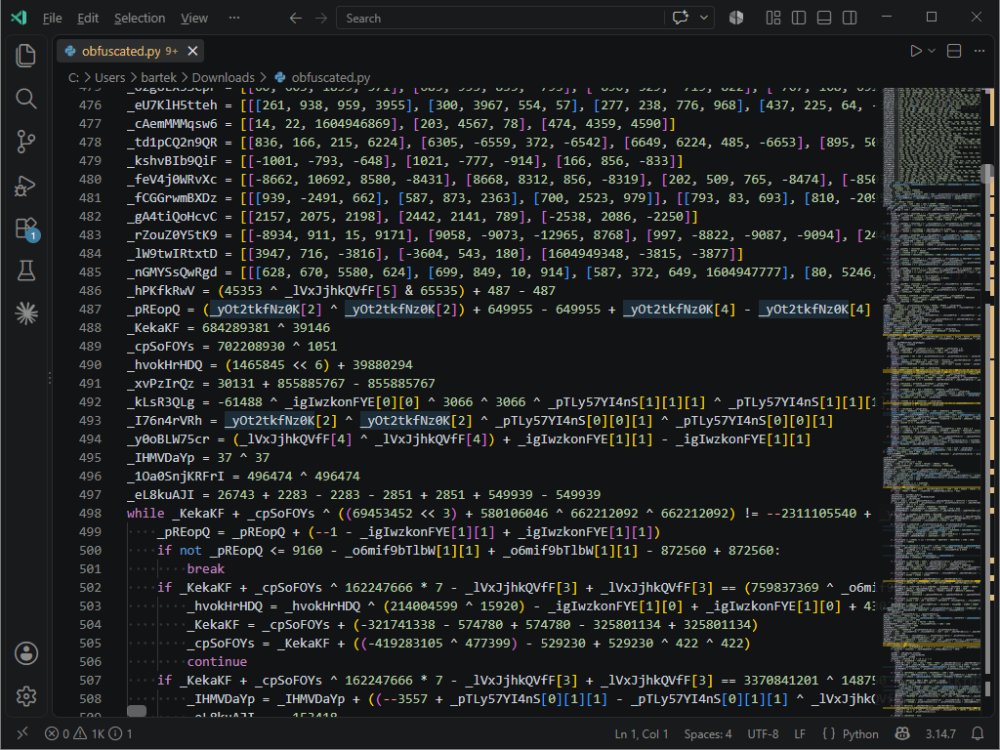Open editor More Actions ellipsis
Image resolution: width=1000 pixels, height=750 pixels.
click(980, 51)
